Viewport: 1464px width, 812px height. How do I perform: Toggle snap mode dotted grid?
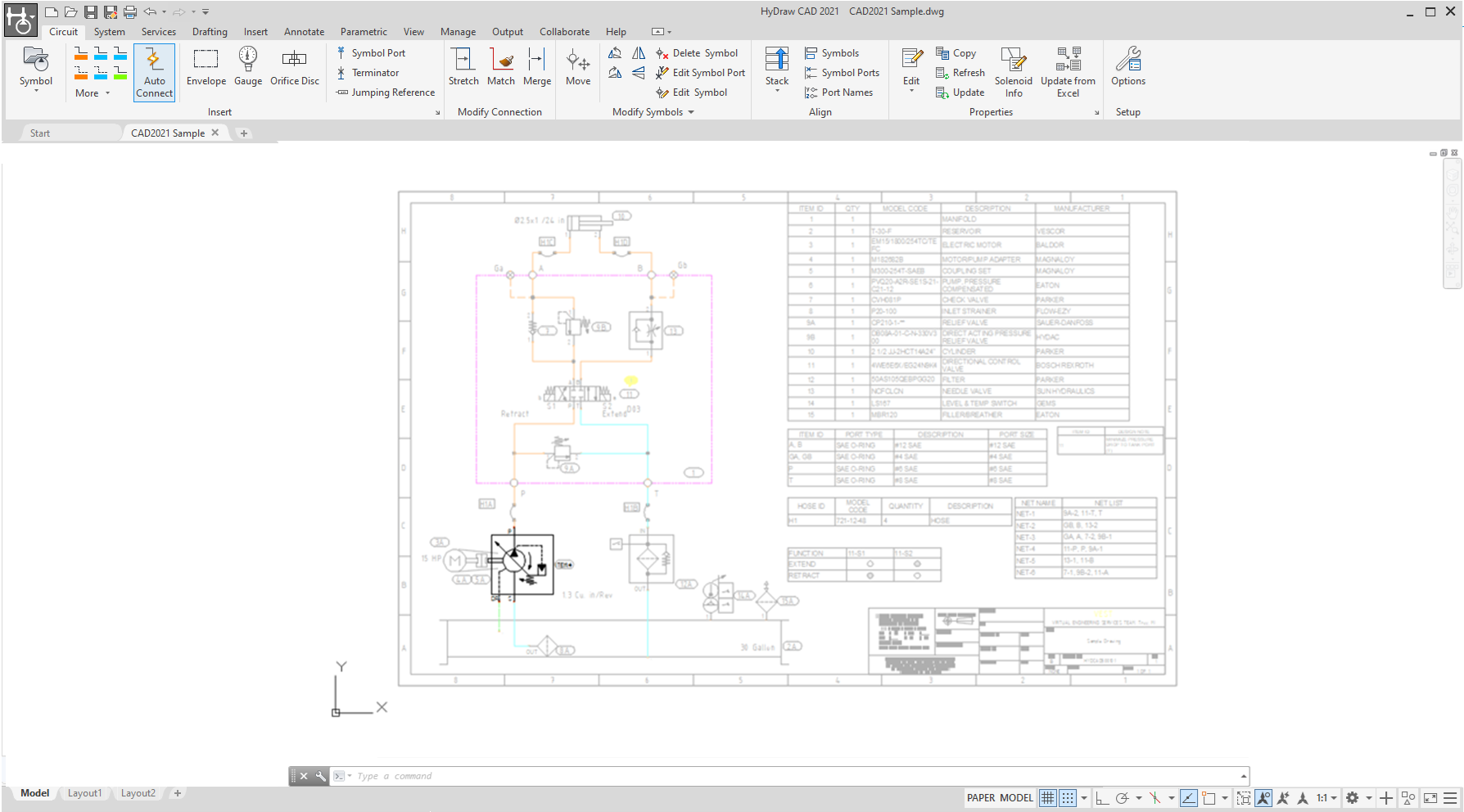(x=1068, y=798)
